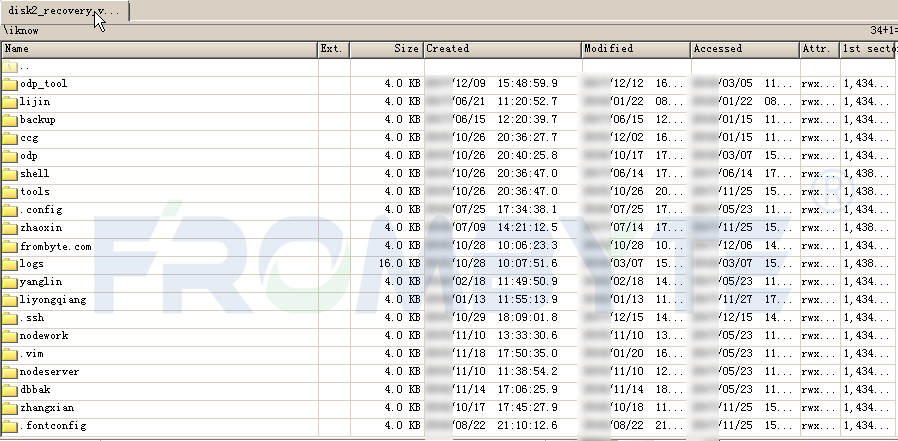The height and width of the screenshot is (441, 898).
Task: Sort by the Accessed column header
Action: pyautogui.click(x=745, y=49)
